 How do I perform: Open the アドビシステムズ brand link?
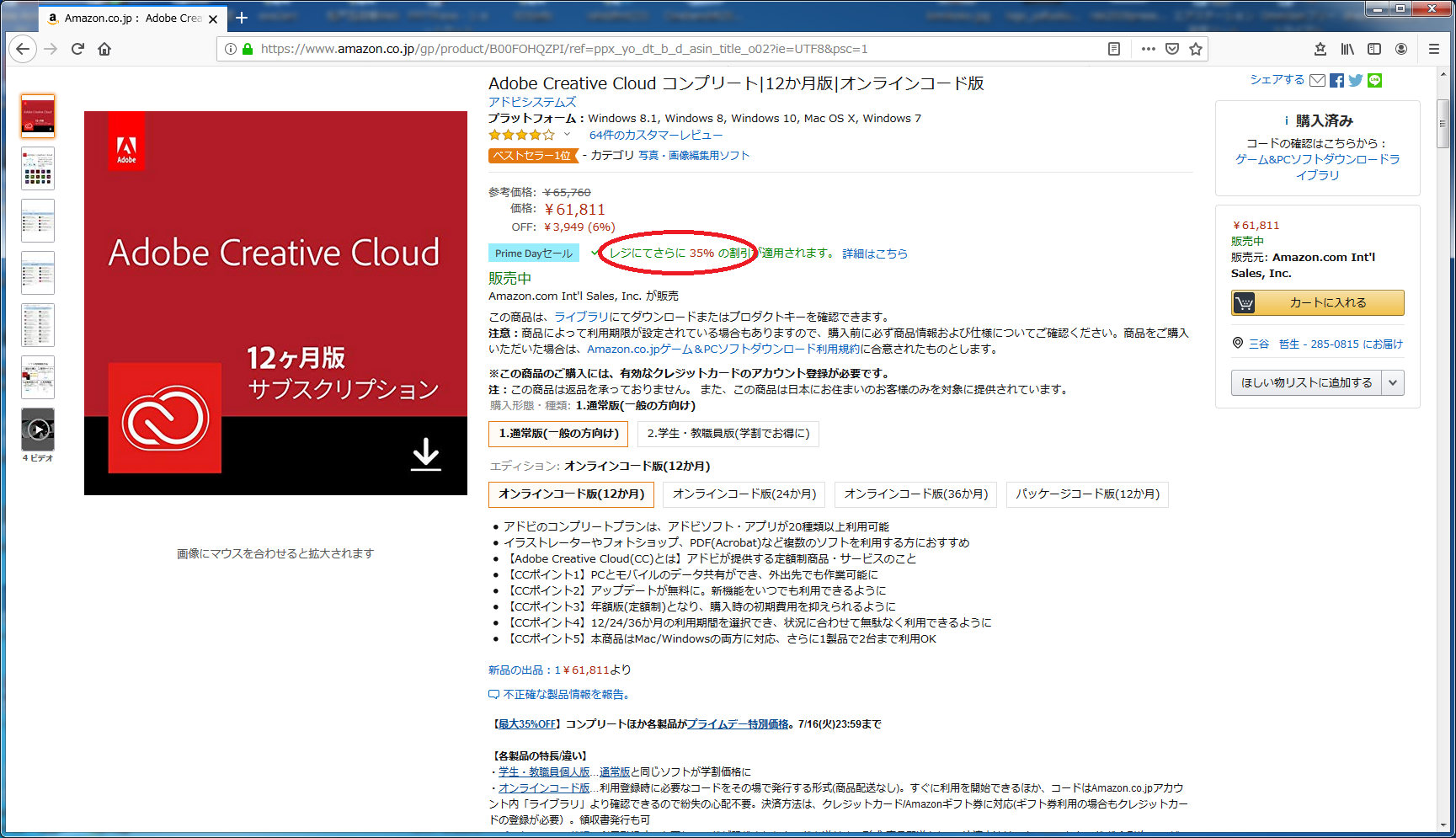[532, 102]
